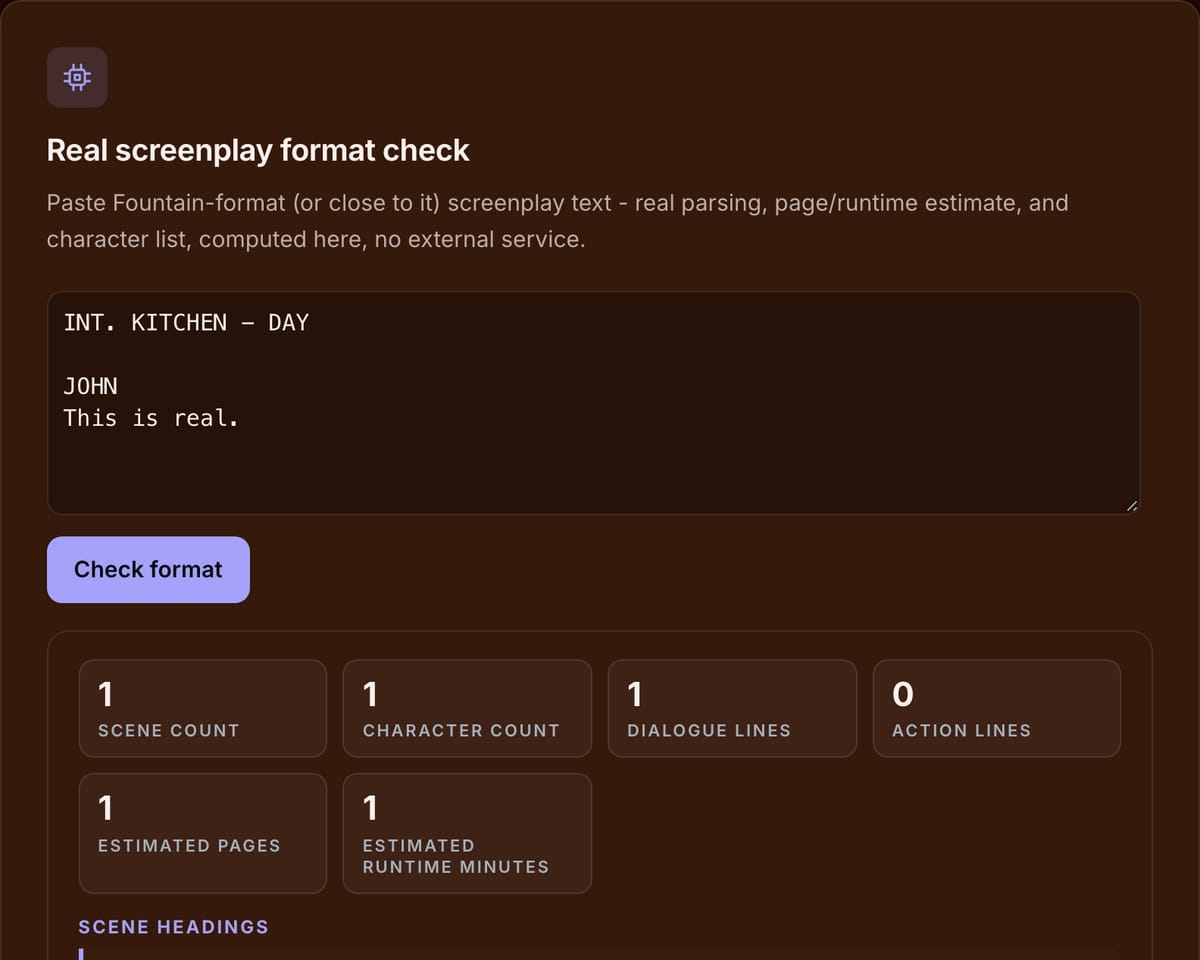Screen dimensions: 1200x960
Task: Click the 'JOHN' character line
Action: (91, 386)
